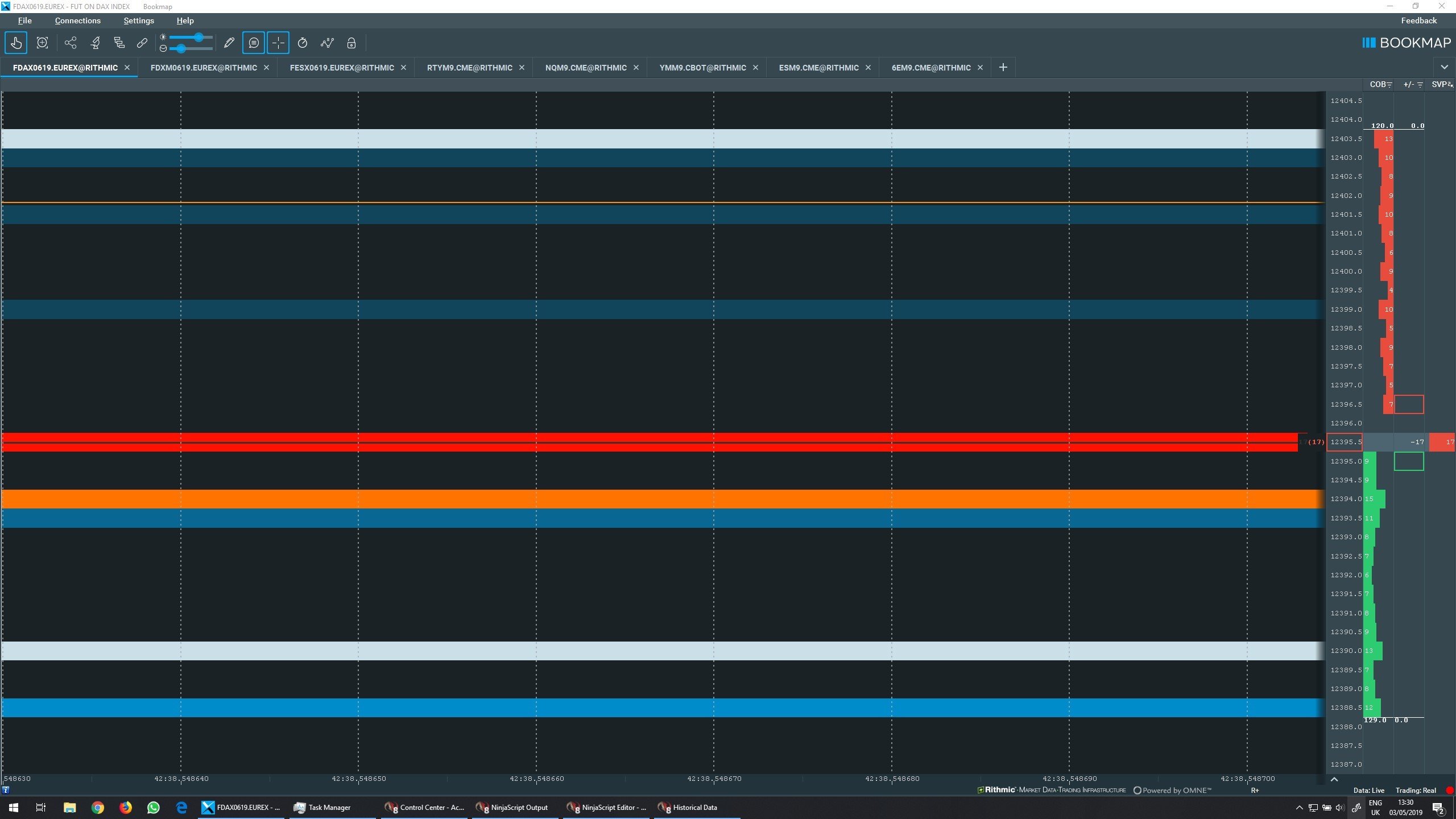Open the Help menu
Image resolution: width=1456 pixels, height=819 pixels.
pyautogui.click(x=185, y=20)
